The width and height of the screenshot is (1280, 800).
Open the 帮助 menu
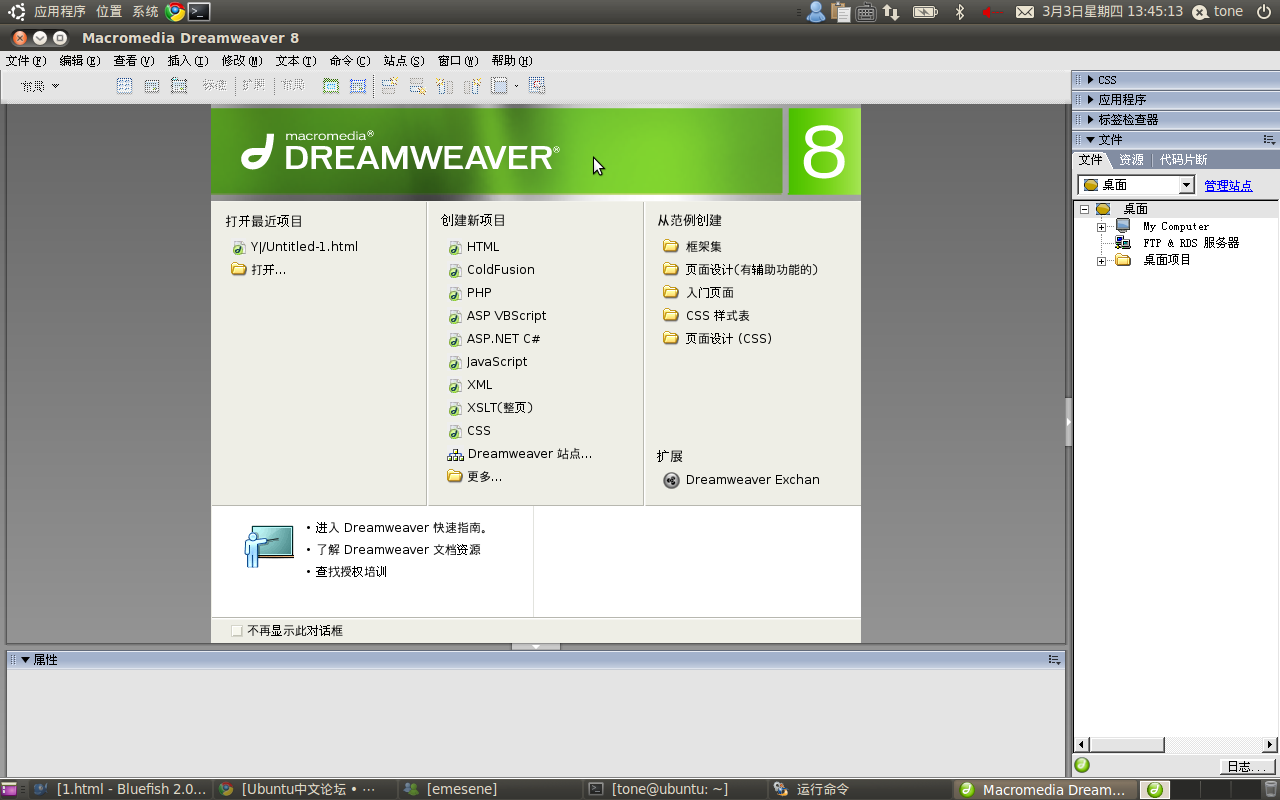point(511,61)
